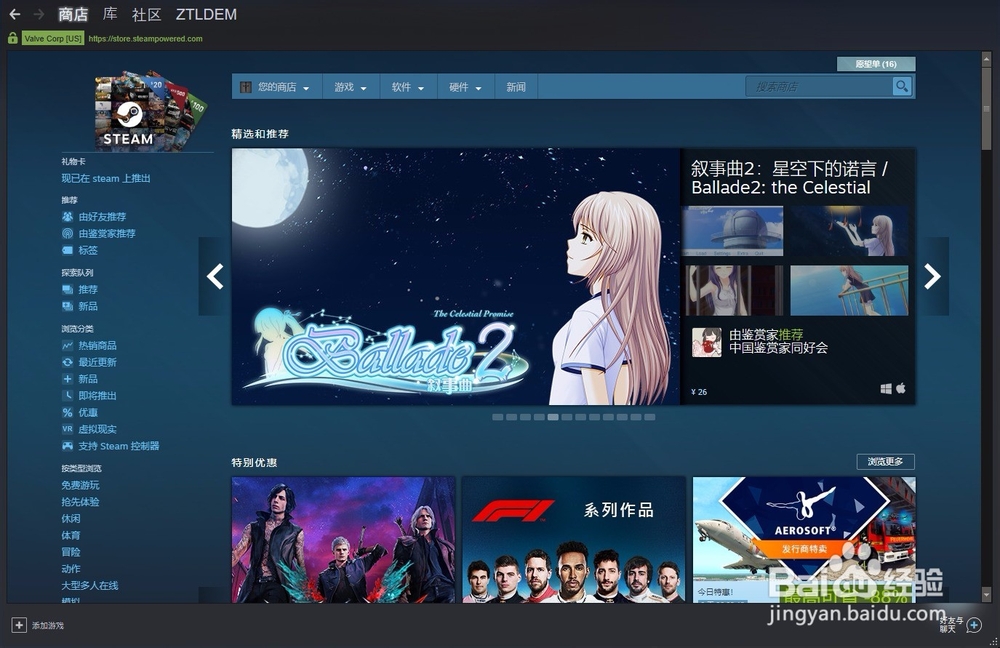Open the Aerosoft publisher sale card
Screen dimensions: 1000x648
804,540
